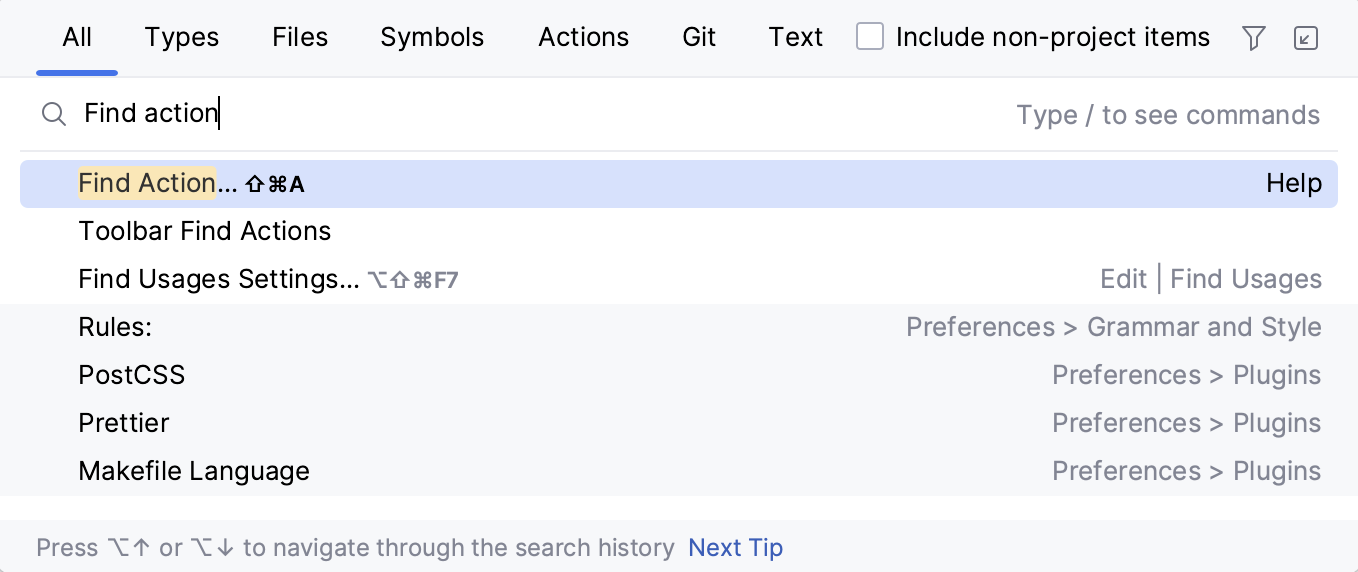Click the filter funnel icon
The image size is (1358, 572).
1253,38
